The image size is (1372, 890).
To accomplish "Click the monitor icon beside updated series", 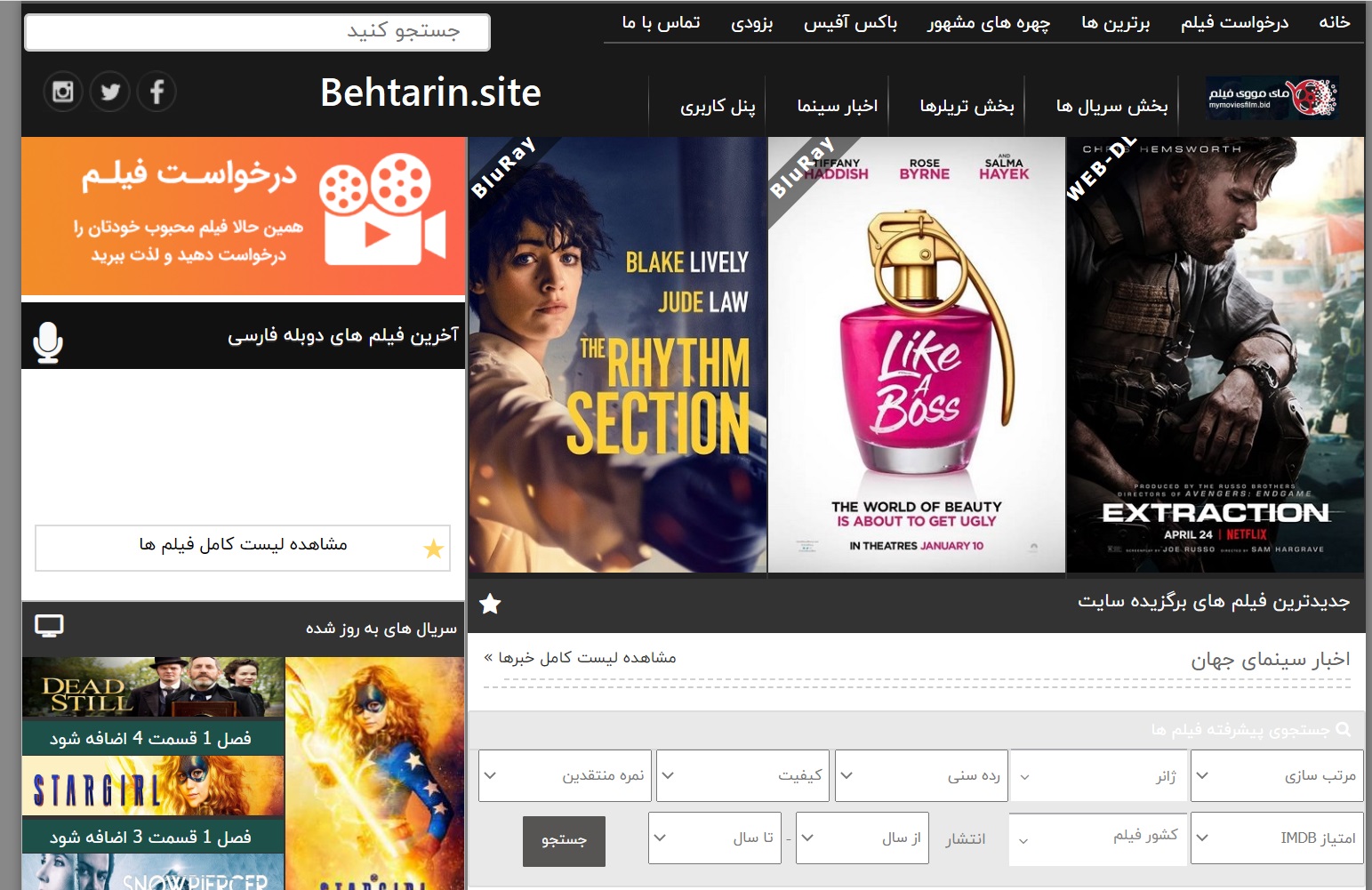I will click(x=49, y=627).
